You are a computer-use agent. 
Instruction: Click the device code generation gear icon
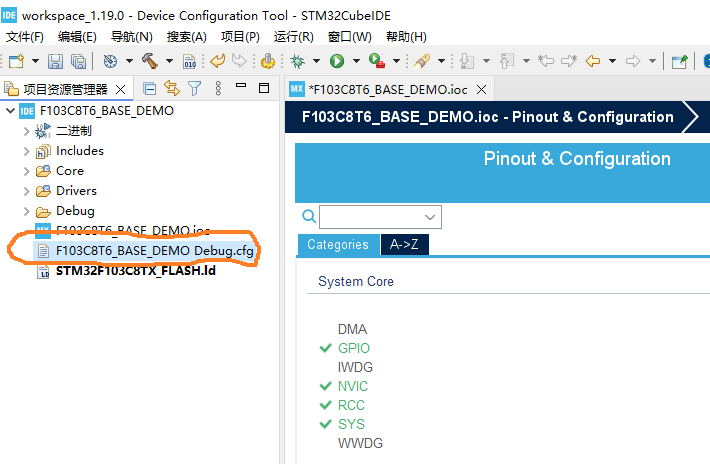[x=268, y=61]
